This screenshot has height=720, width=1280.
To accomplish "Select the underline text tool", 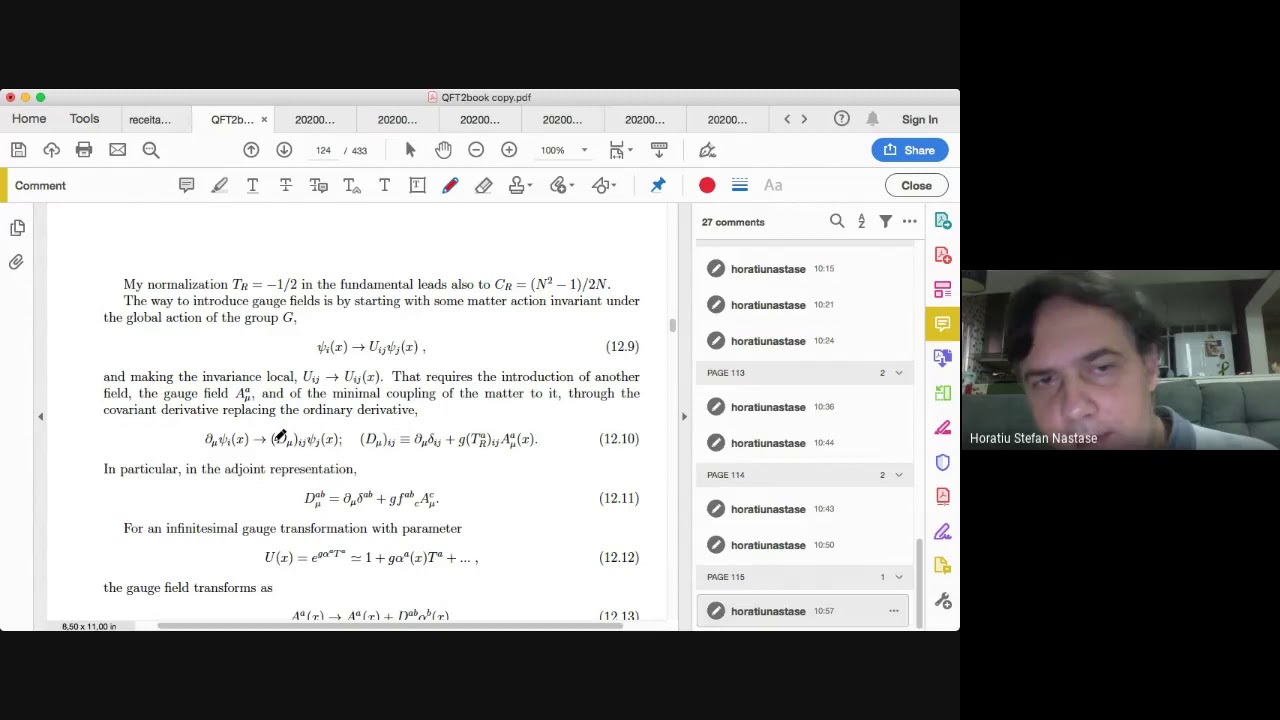I will pyautogui.click(x=252, y=185).
